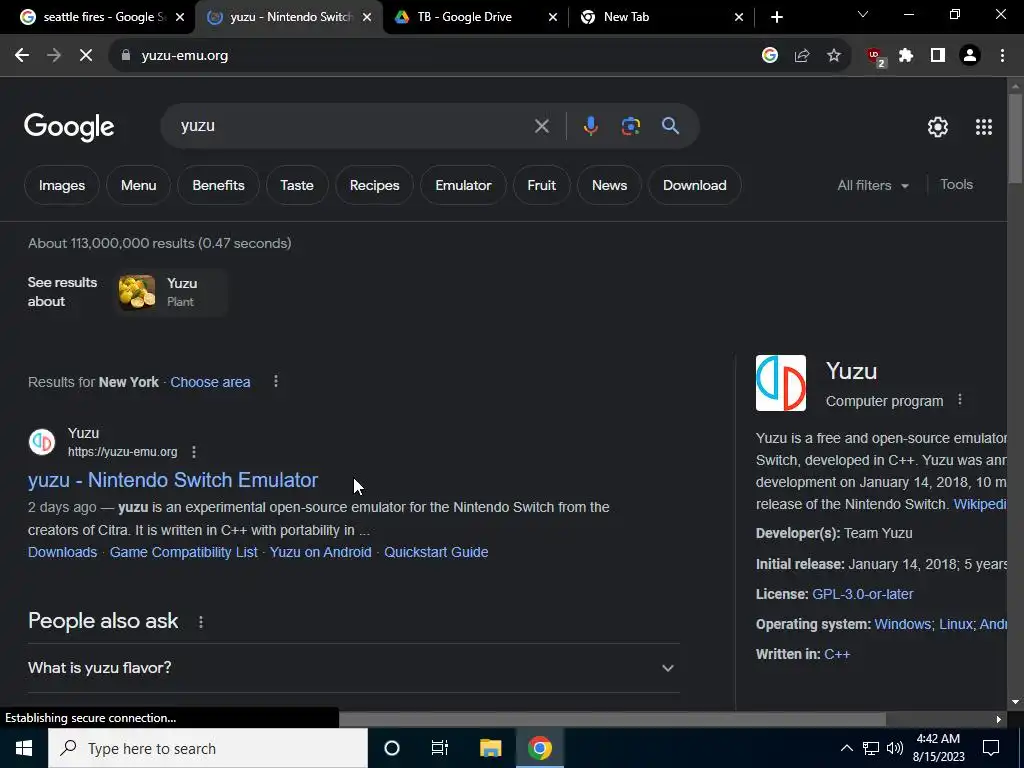Viewport: 1024px width, 768px height.
Task: Select the Download filter chip
Action: pyautogui.click(x=694, y=185)
